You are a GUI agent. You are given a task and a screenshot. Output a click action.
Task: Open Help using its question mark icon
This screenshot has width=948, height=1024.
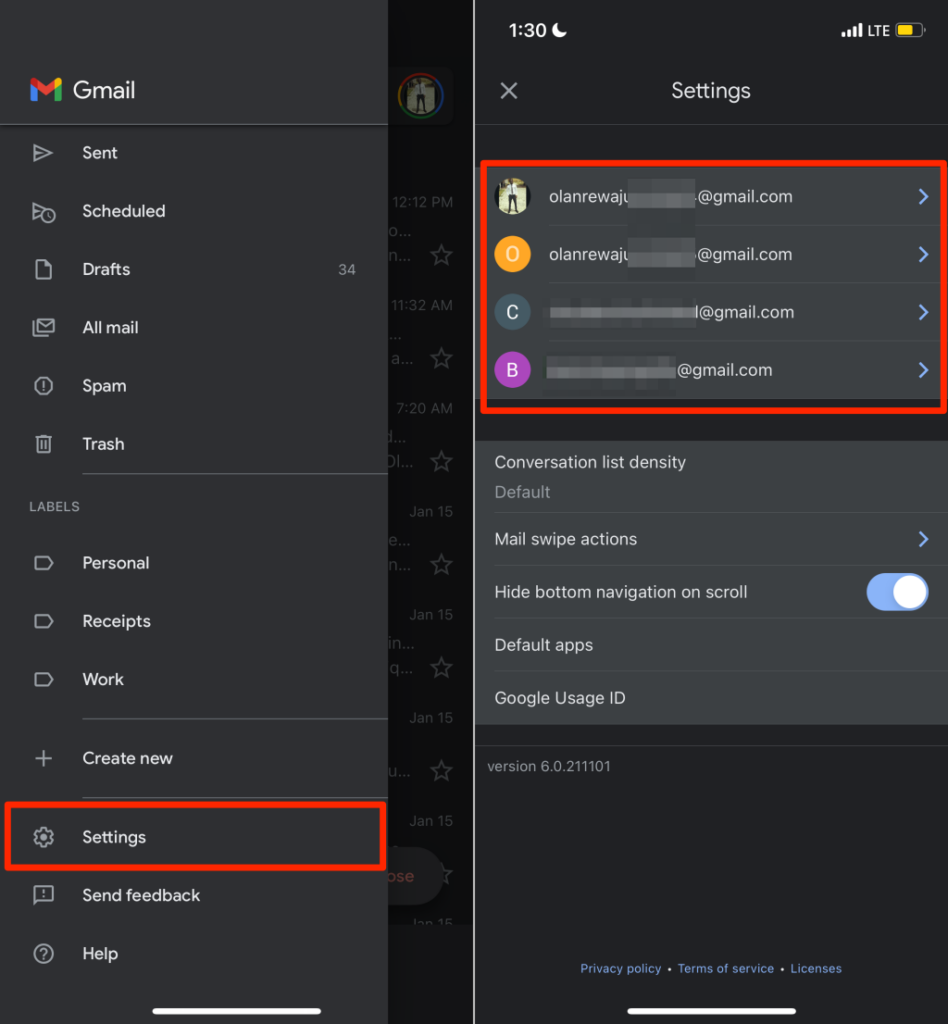[x=43, y=953]
